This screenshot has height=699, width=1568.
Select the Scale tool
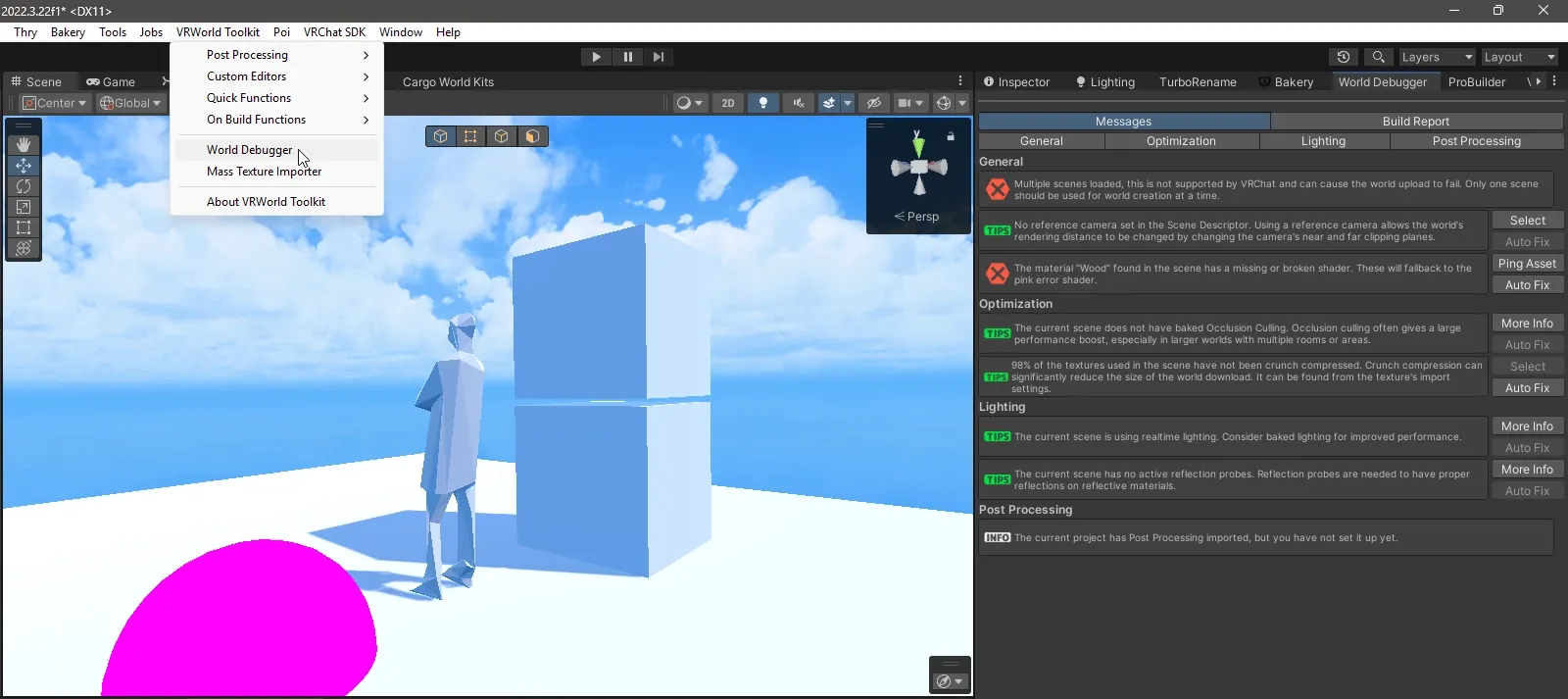24,207
